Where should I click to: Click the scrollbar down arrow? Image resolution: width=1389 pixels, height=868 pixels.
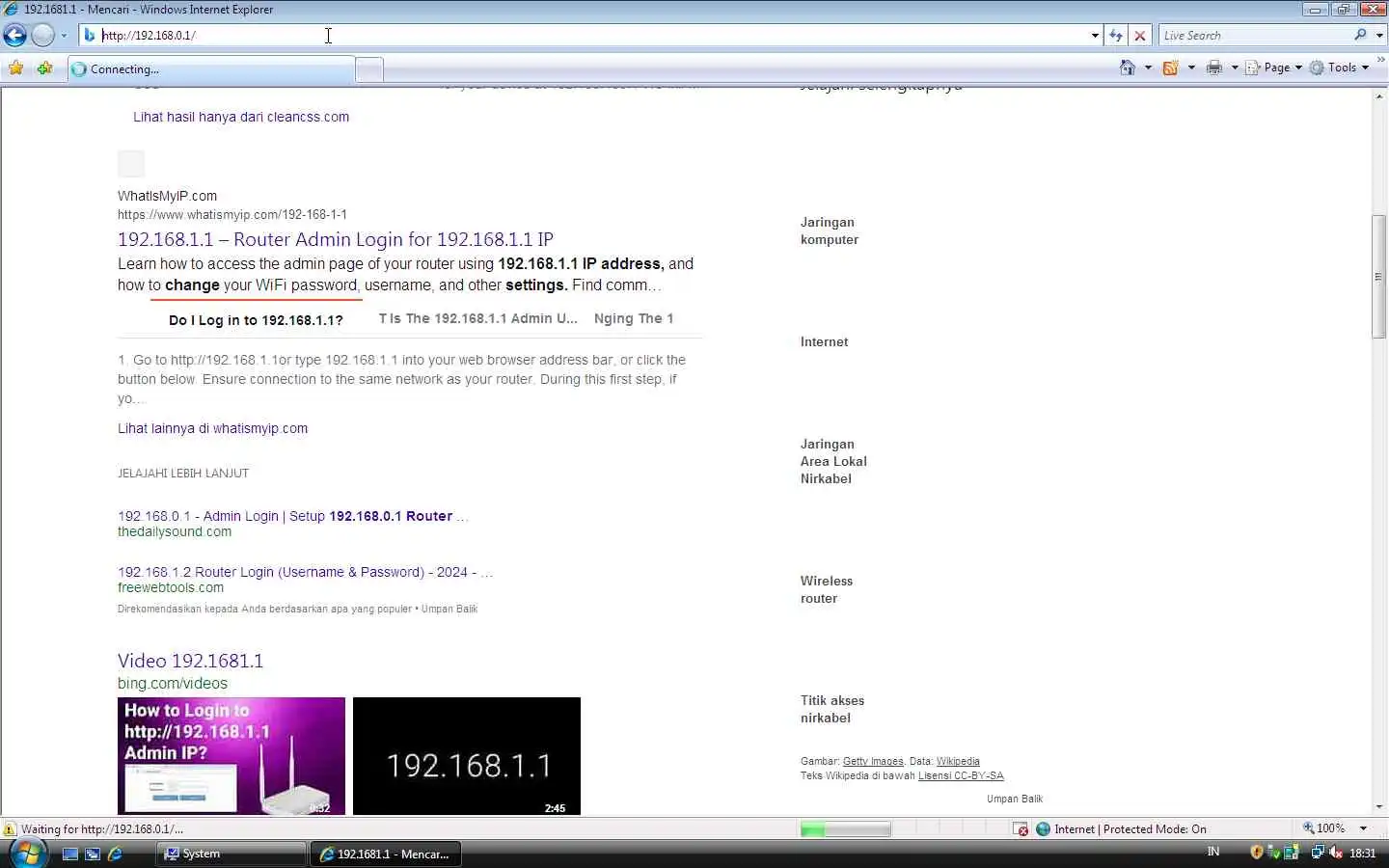pos(1379,807)
